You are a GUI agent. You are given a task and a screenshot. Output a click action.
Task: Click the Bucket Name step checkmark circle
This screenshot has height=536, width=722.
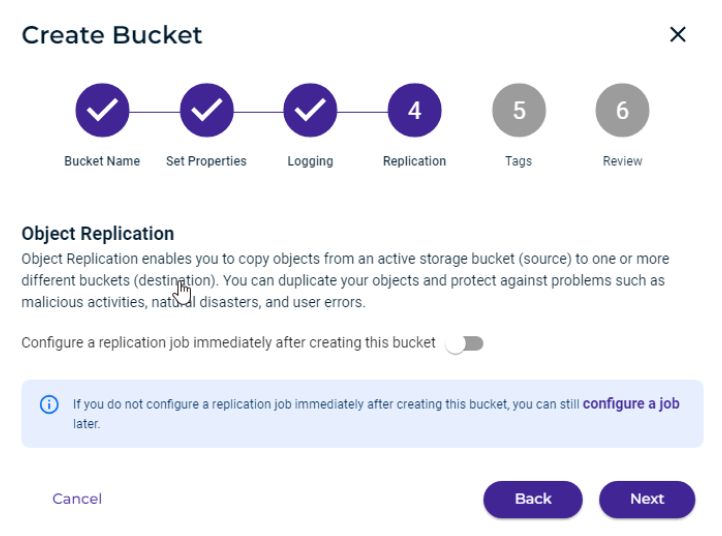[x=102, y=110]
